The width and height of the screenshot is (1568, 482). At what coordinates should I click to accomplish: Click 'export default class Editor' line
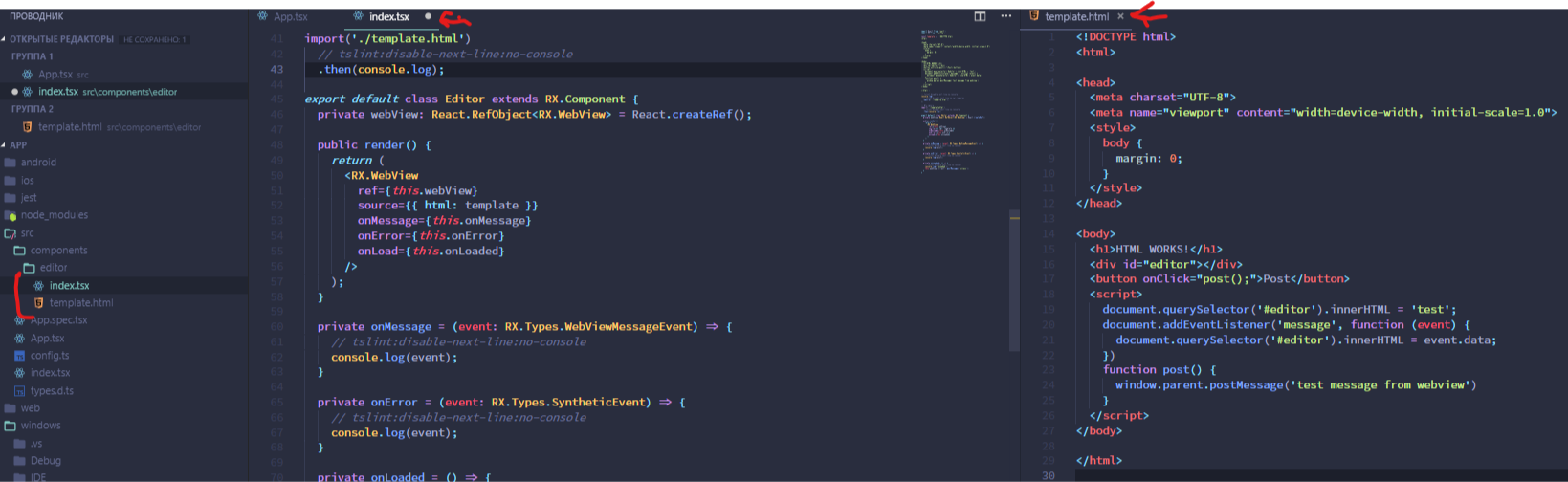471,99
